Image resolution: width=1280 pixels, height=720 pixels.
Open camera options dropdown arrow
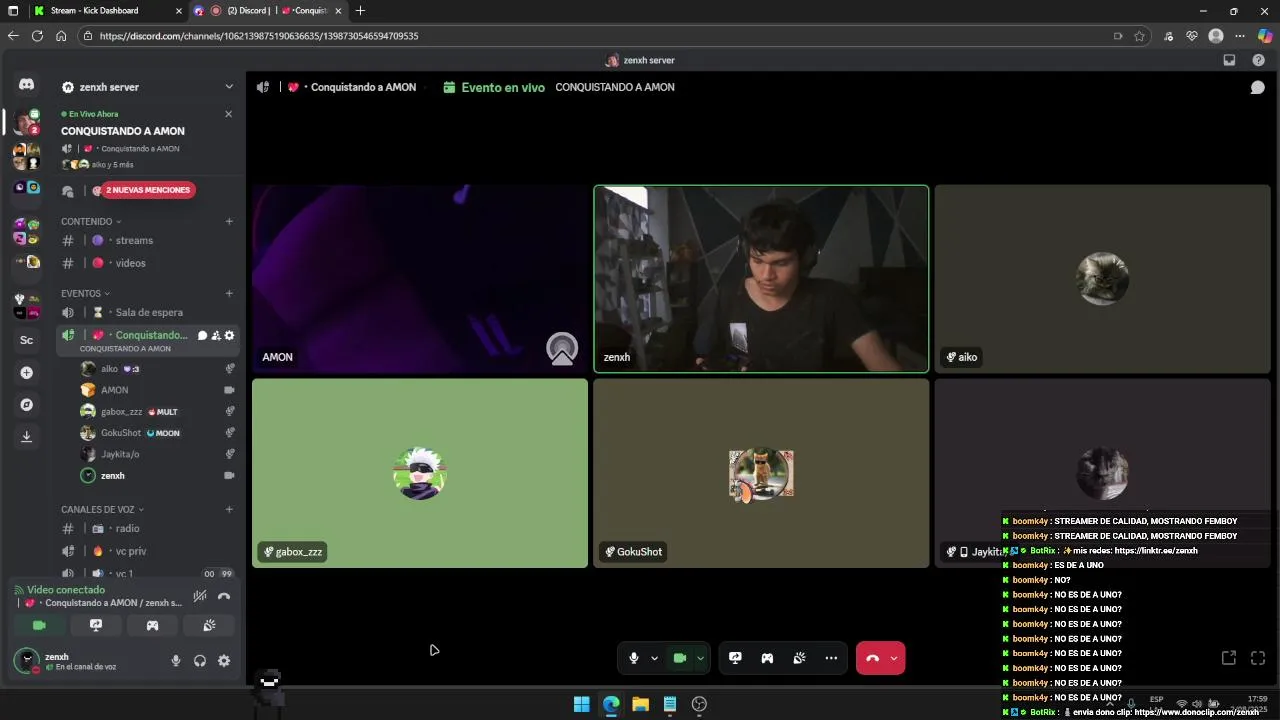tap(700, 658)
